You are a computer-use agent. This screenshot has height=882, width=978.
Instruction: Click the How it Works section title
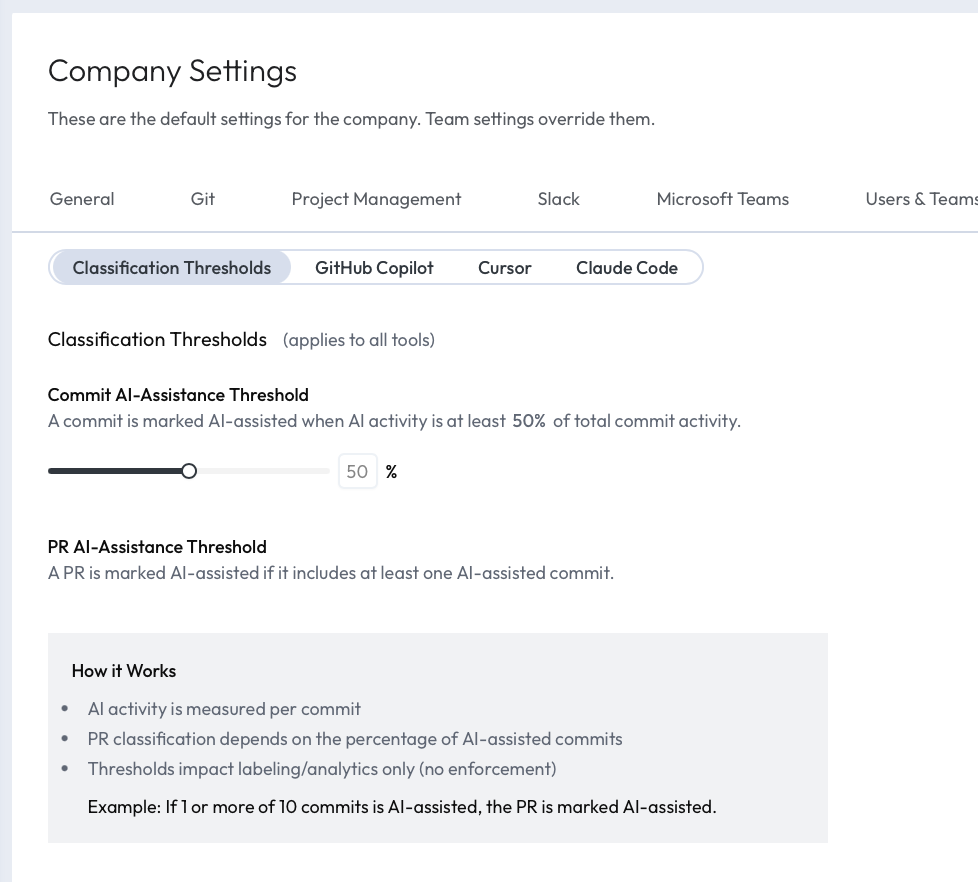click(x=123, y=671)
